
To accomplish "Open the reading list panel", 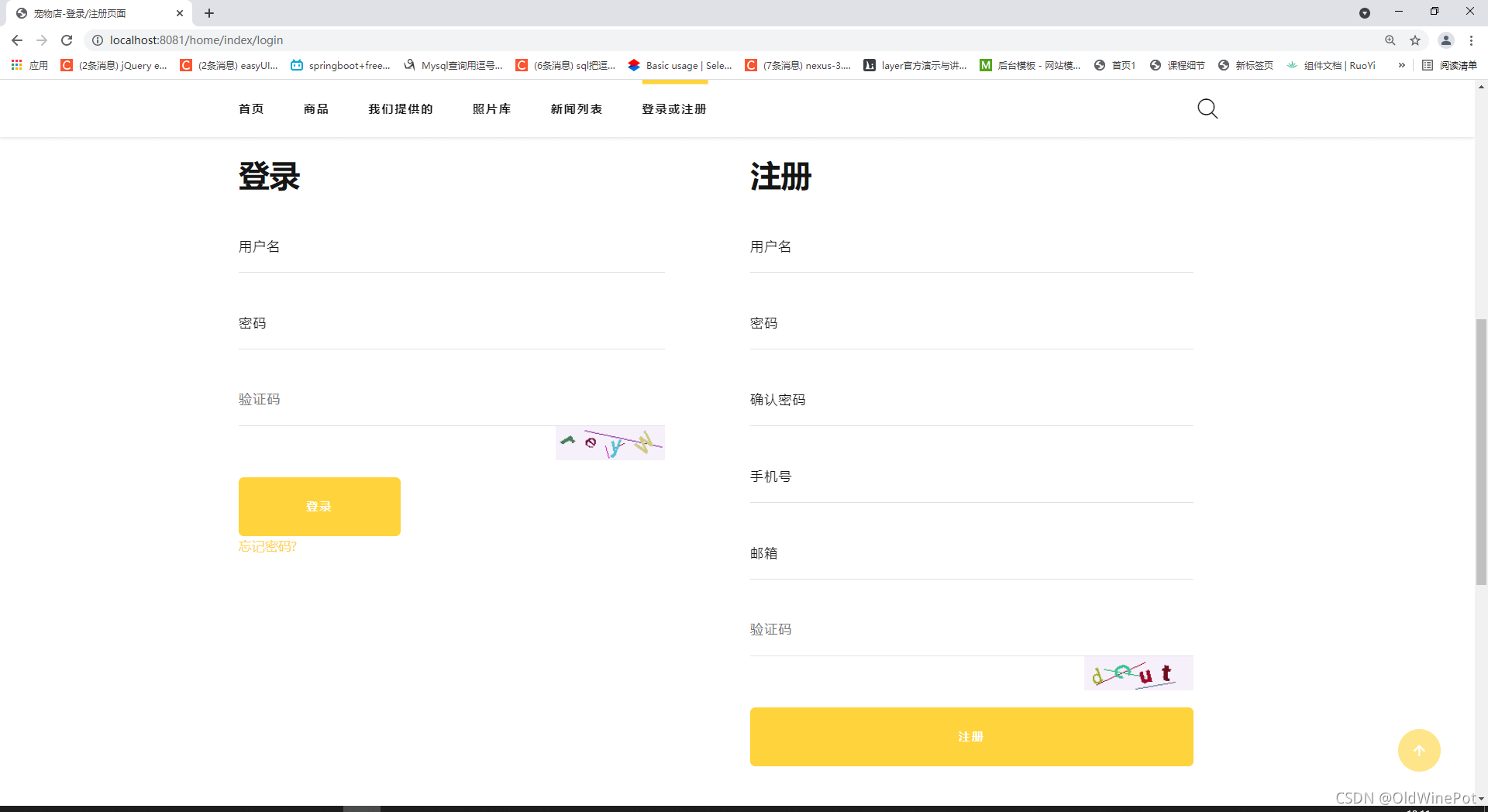I will [1450, 65].
